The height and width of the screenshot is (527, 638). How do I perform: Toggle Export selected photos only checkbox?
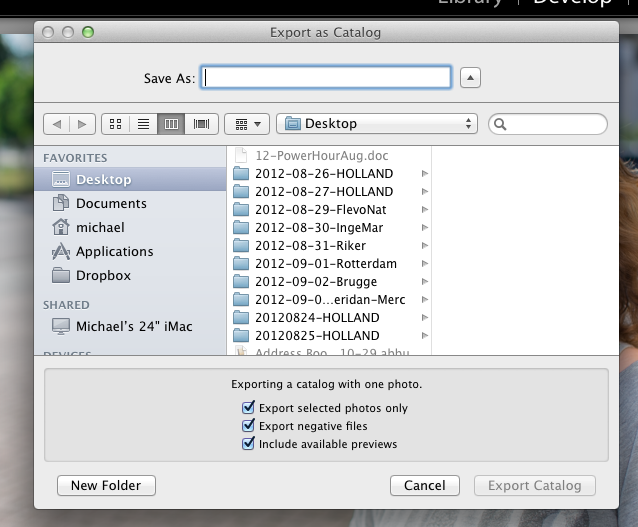[x=249, y=408]
